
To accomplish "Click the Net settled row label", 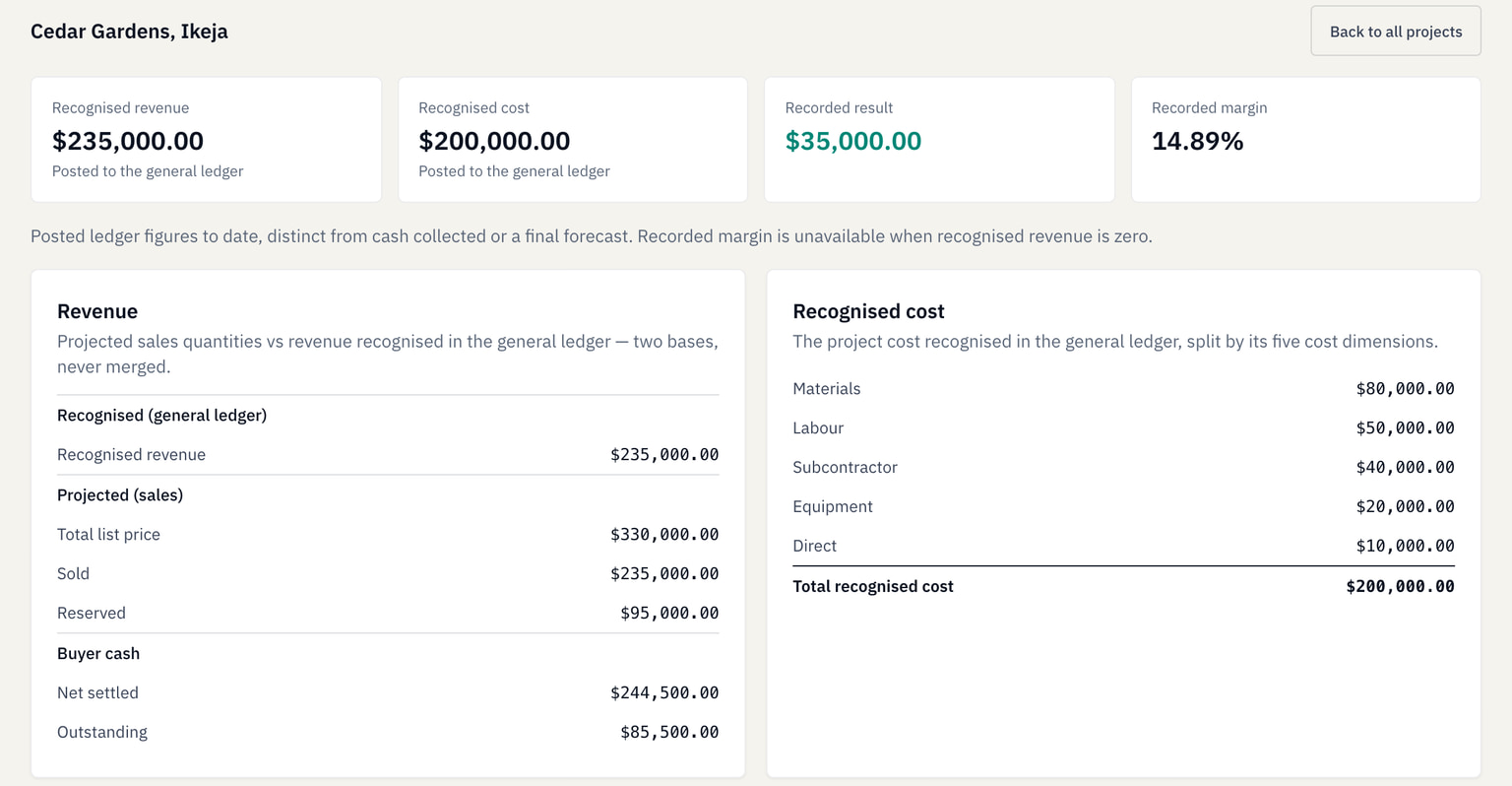I will [x=97, y=692].
